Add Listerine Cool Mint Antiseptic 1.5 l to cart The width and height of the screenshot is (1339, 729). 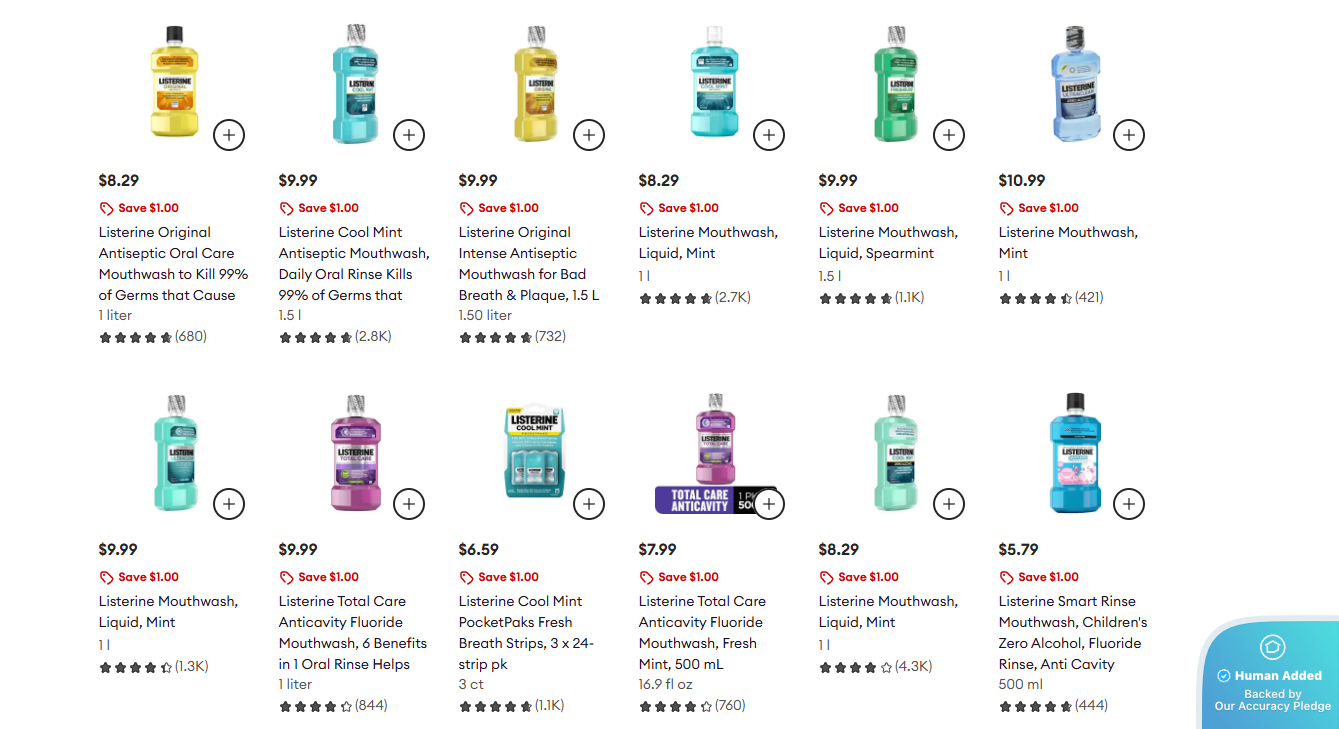(409, 134)
